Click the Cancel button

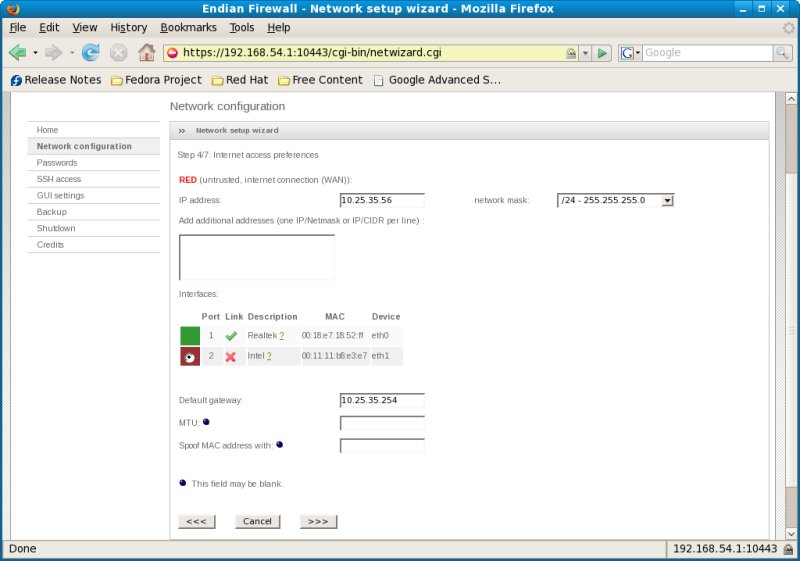257,521
